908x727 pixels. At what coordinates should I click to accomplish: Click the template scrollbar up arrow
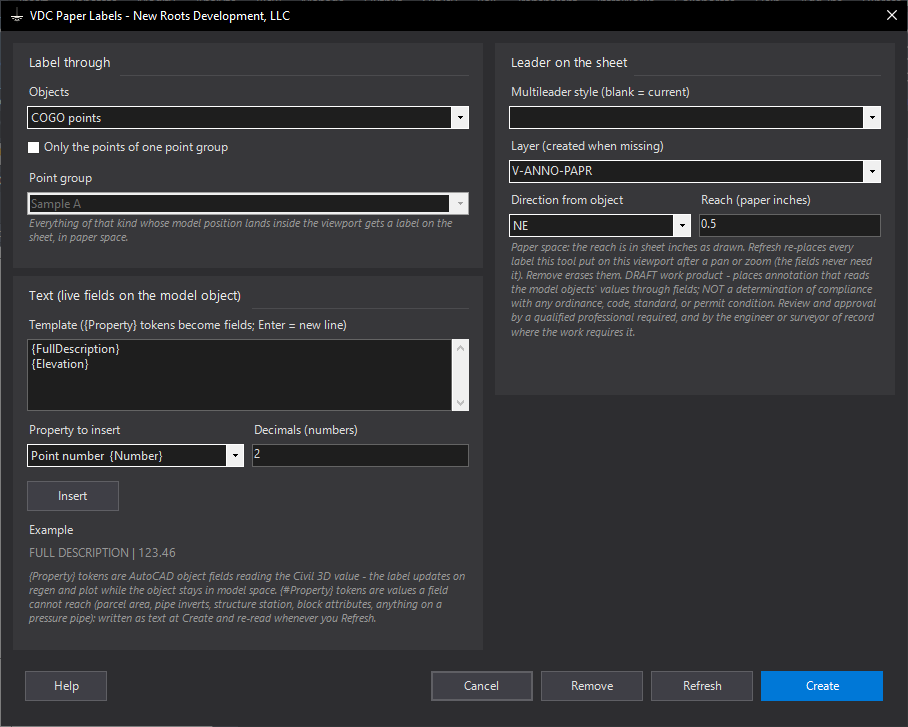tap(460, 348)
